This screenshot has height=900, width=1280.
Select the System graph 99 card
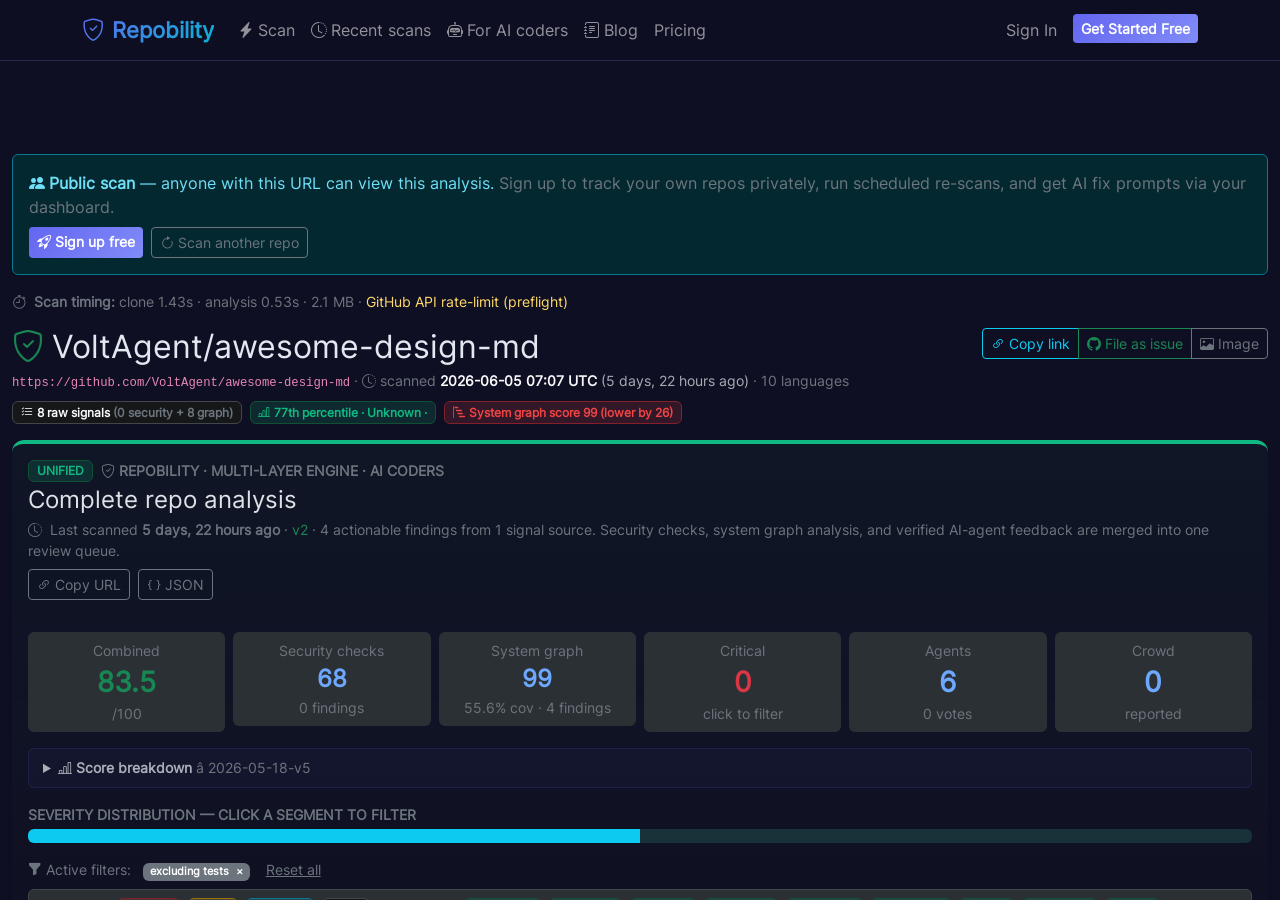[537, 679]
